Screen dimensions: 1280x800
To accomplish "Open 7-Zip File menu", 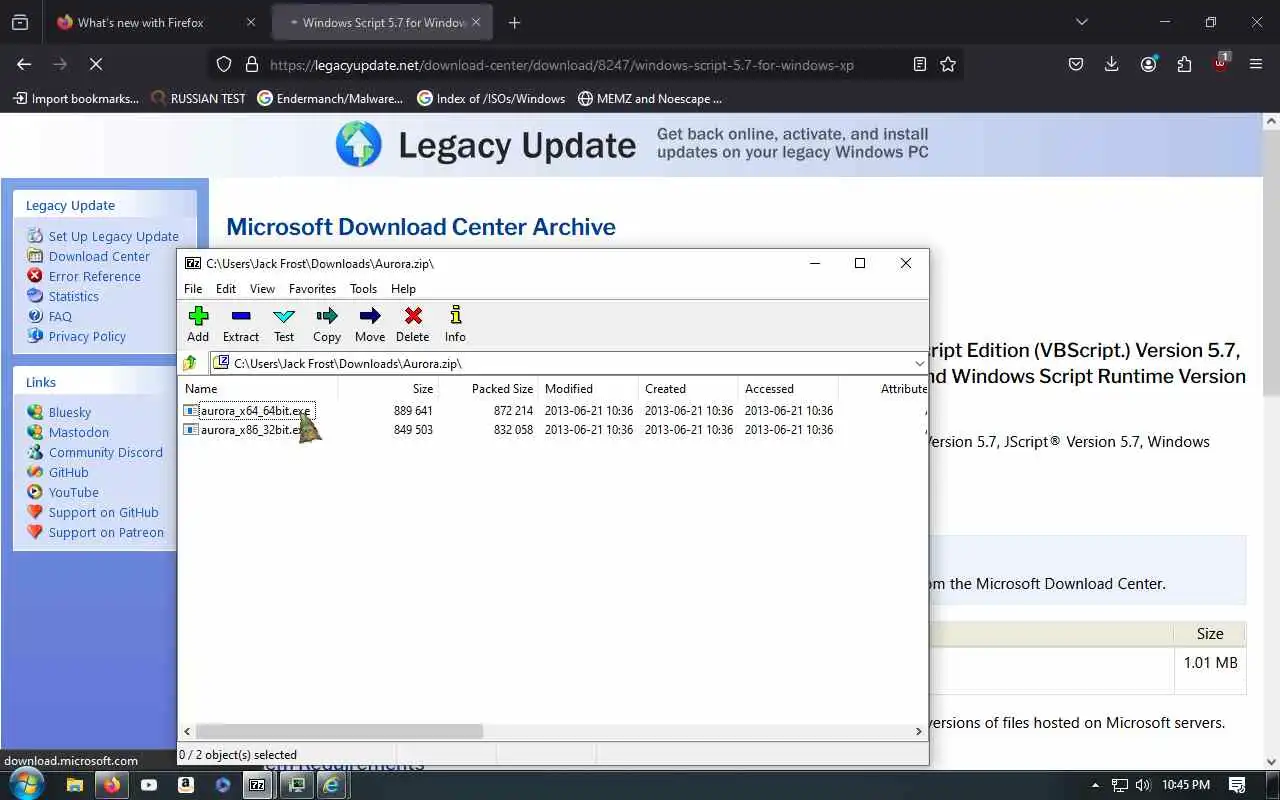I will [193, 289].
